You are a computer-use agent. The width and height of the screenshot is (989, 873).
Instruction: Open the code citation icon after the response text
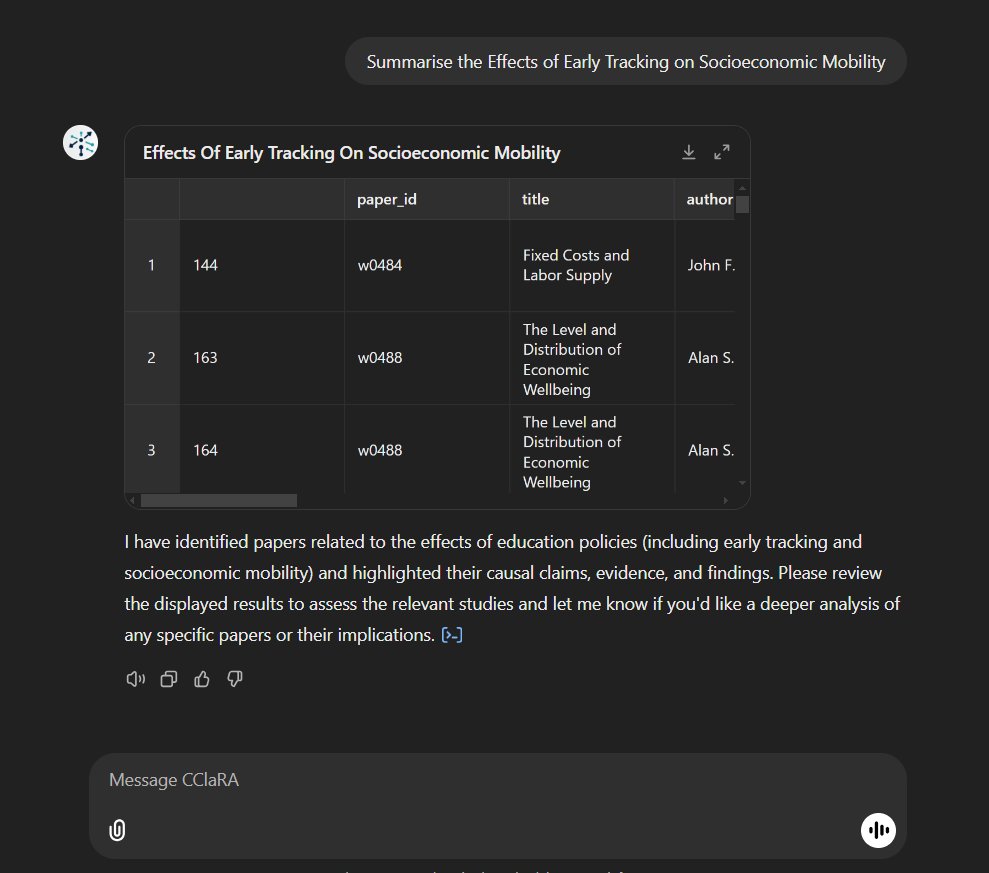point(452,635)
